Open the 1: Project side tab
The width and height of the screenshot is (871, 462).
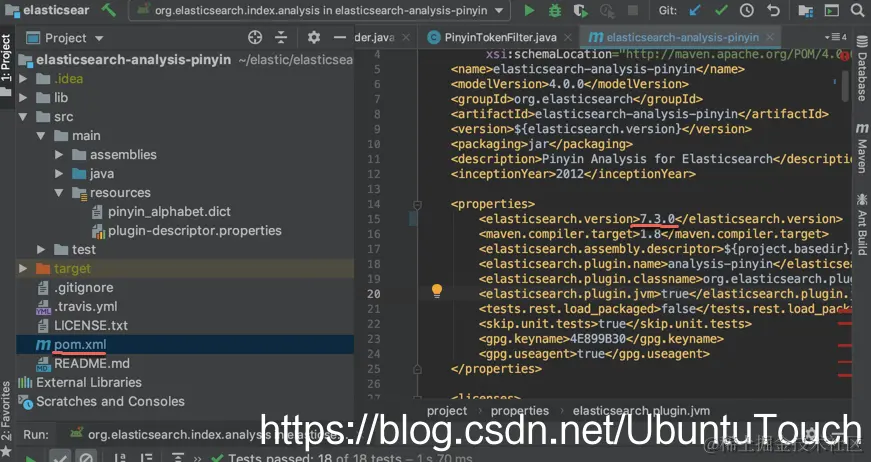6,64
